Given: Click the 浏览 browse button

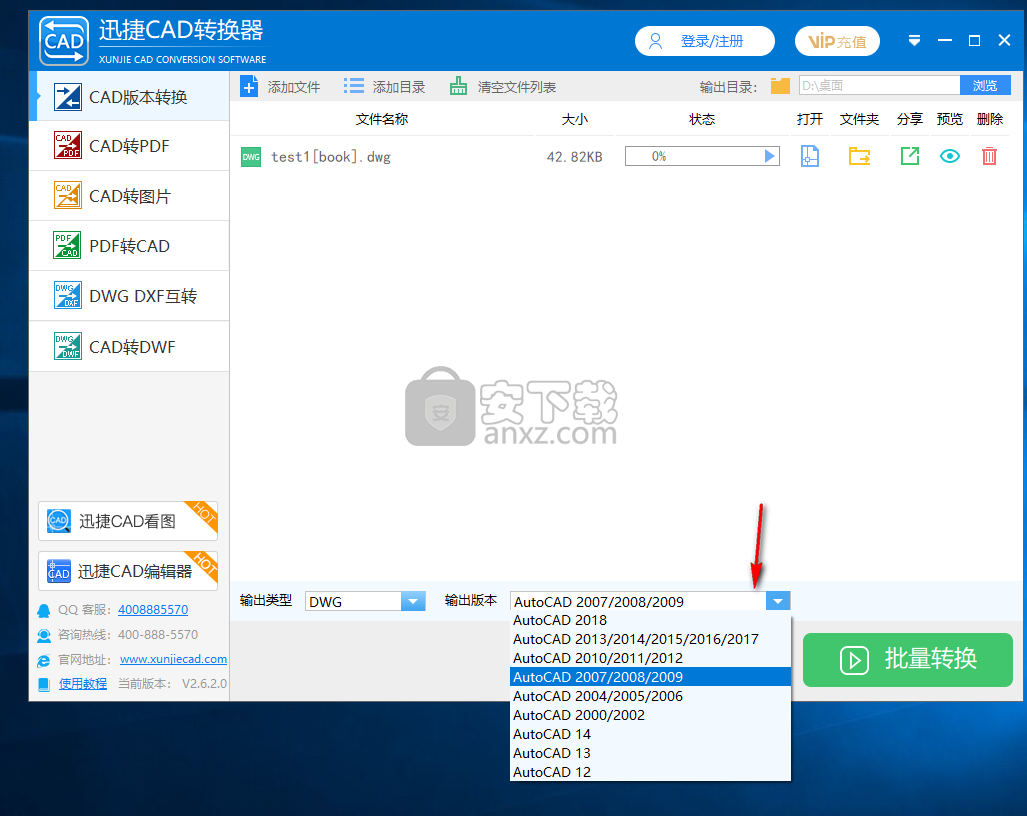Looking at the screenshot, I should point(985,85).
